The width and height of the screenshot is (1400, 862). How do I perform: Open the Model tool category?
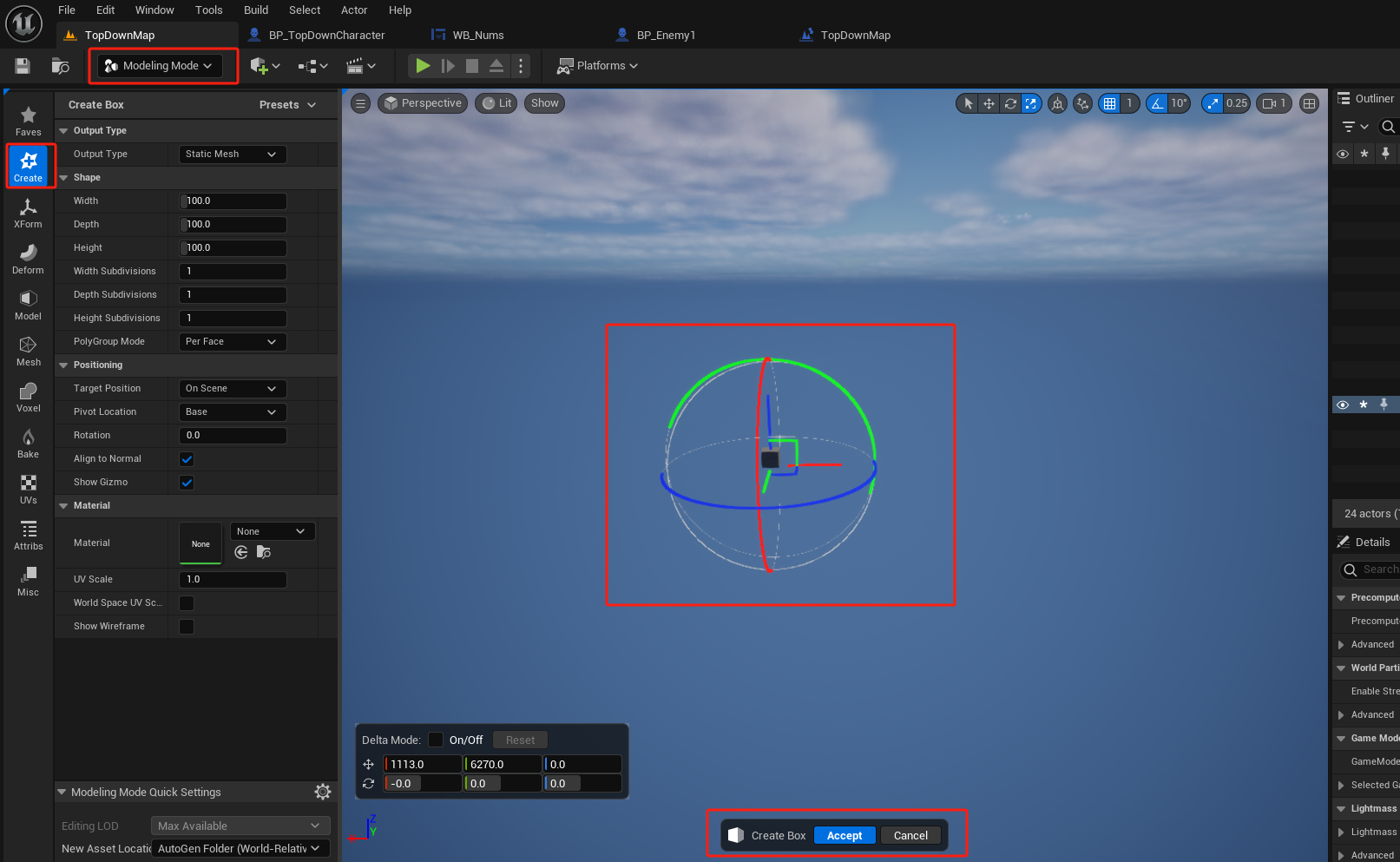coord(28,305)
